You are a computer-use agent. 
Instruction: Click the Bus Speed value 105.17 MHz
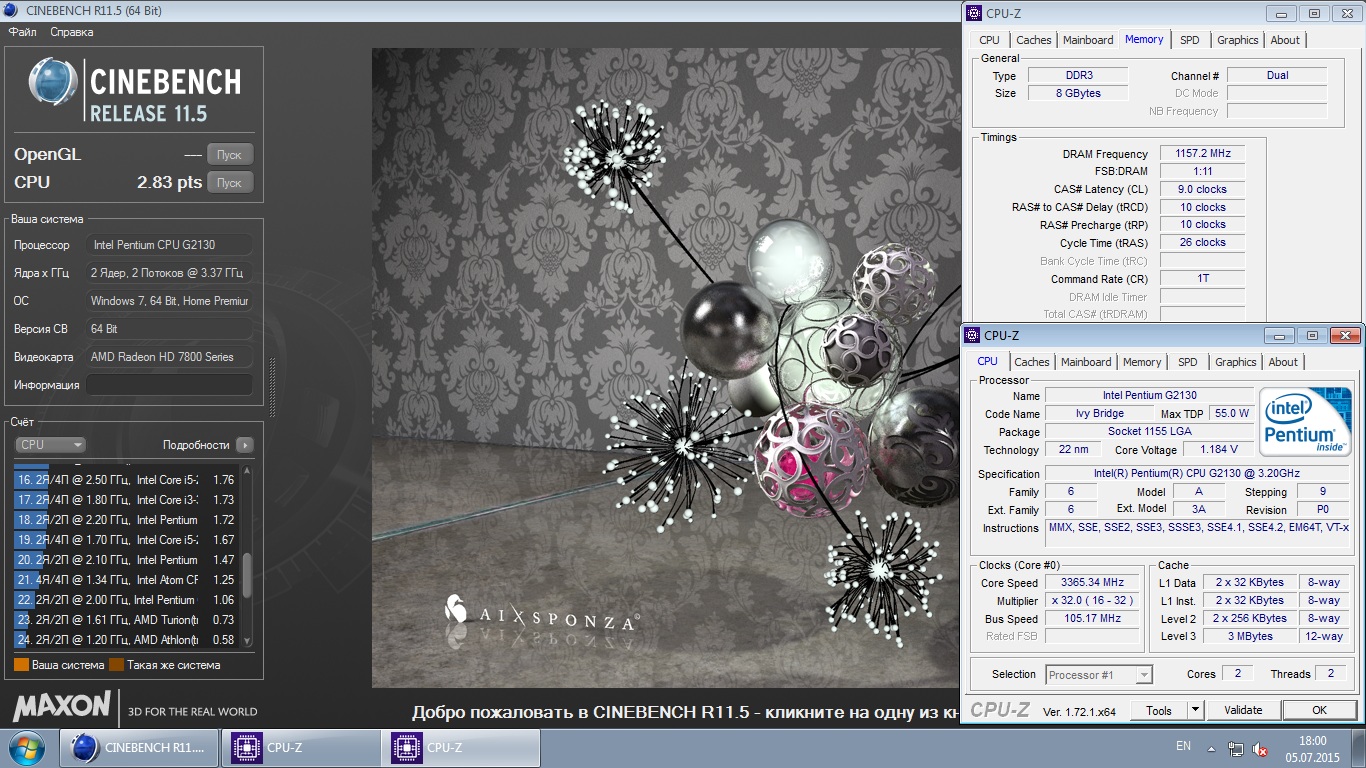point(1093,619)
